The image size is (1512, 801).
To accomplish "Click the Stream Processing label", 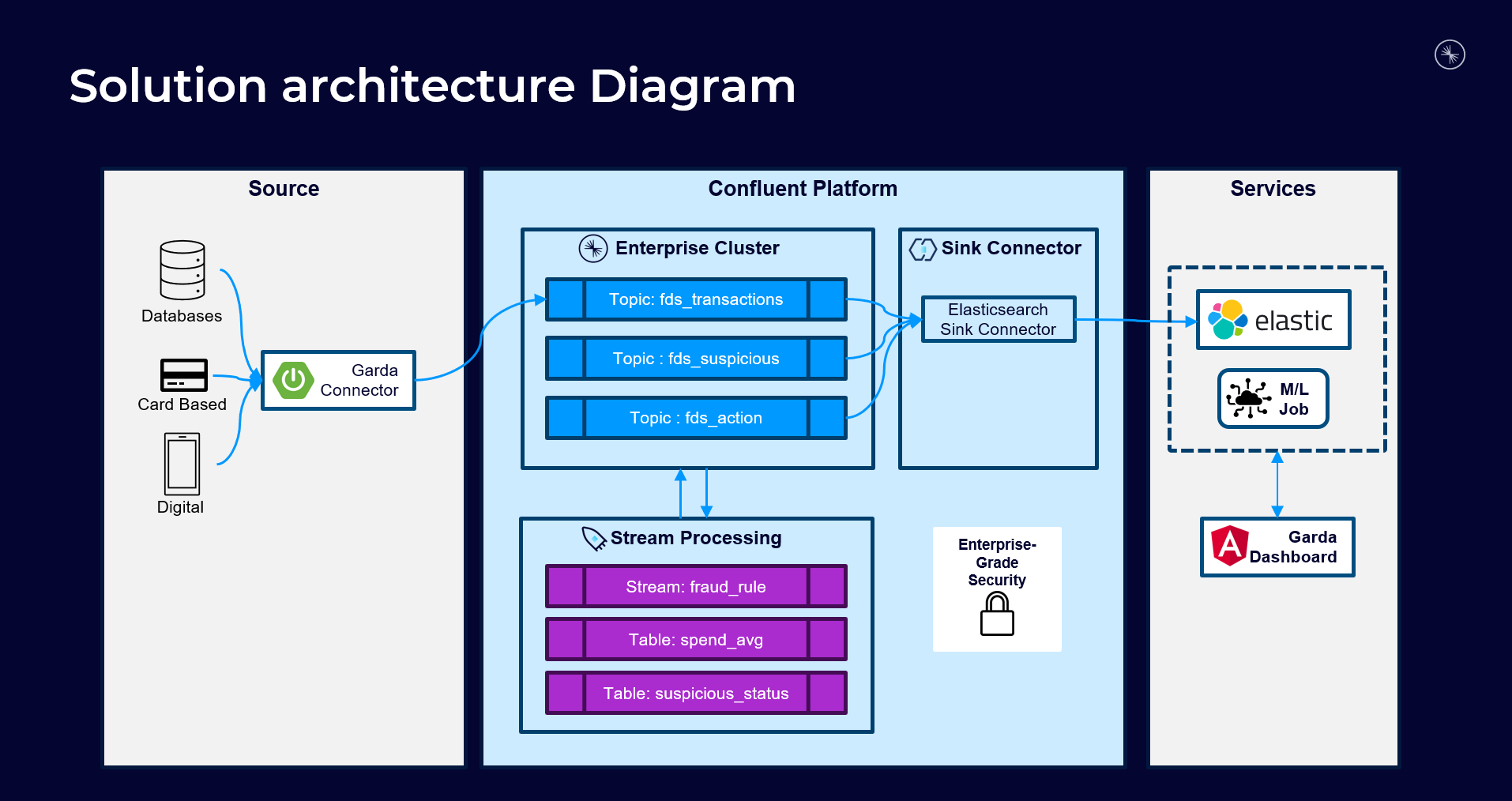I will tap(696, 538).
